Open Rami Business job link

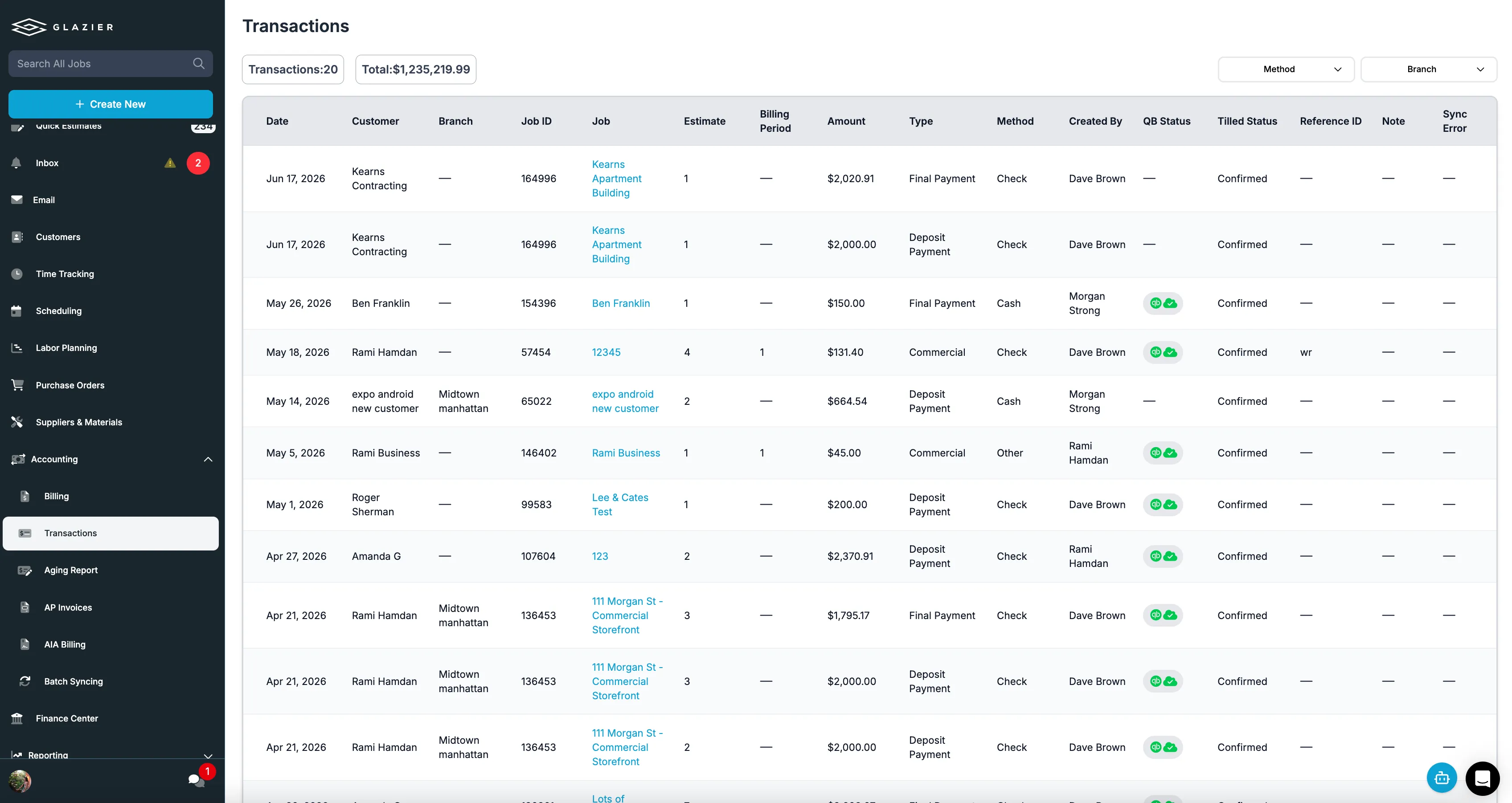coord(626,453)
